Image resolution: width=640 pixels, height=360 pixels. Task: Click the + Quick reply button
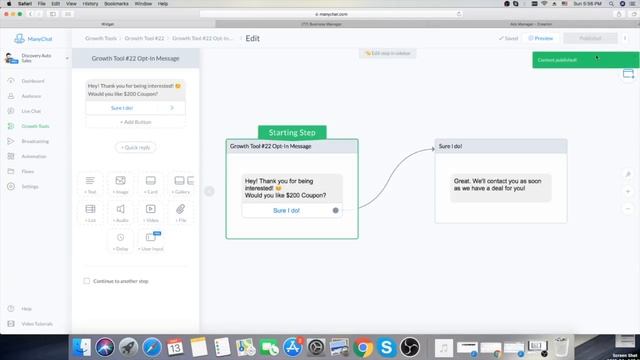click(x=136, y=147)
